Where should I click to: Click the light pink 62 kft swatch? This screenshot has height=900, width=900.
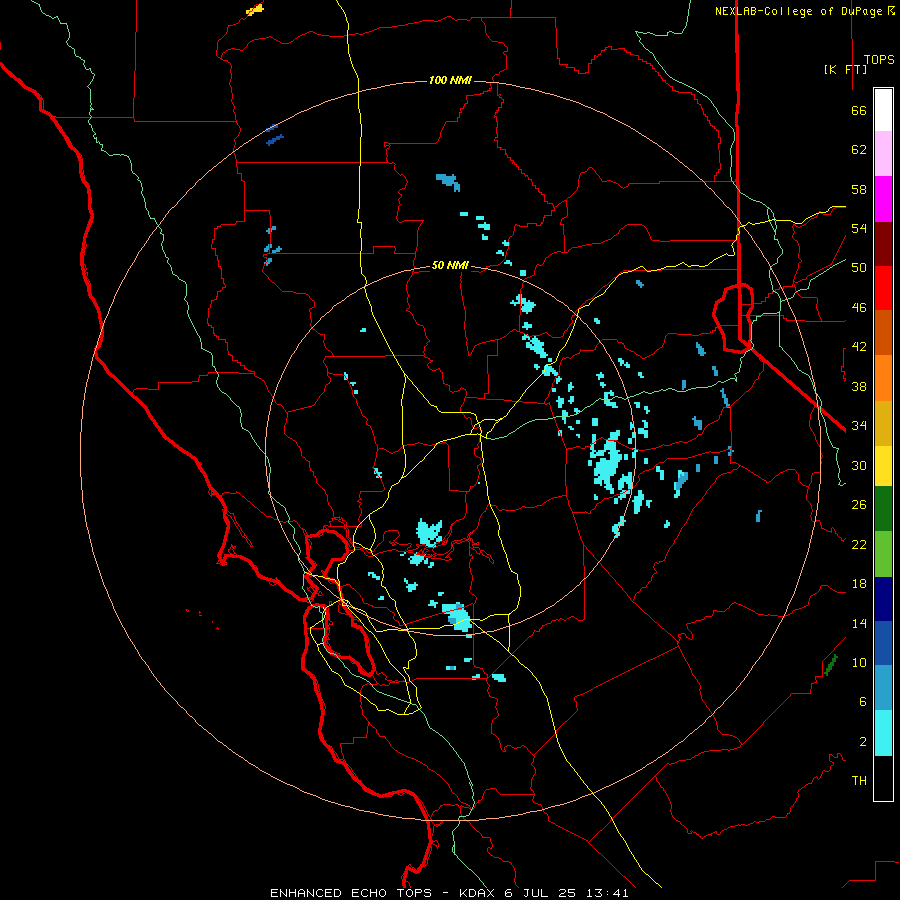pyautogui.click(x=883, y=153)
